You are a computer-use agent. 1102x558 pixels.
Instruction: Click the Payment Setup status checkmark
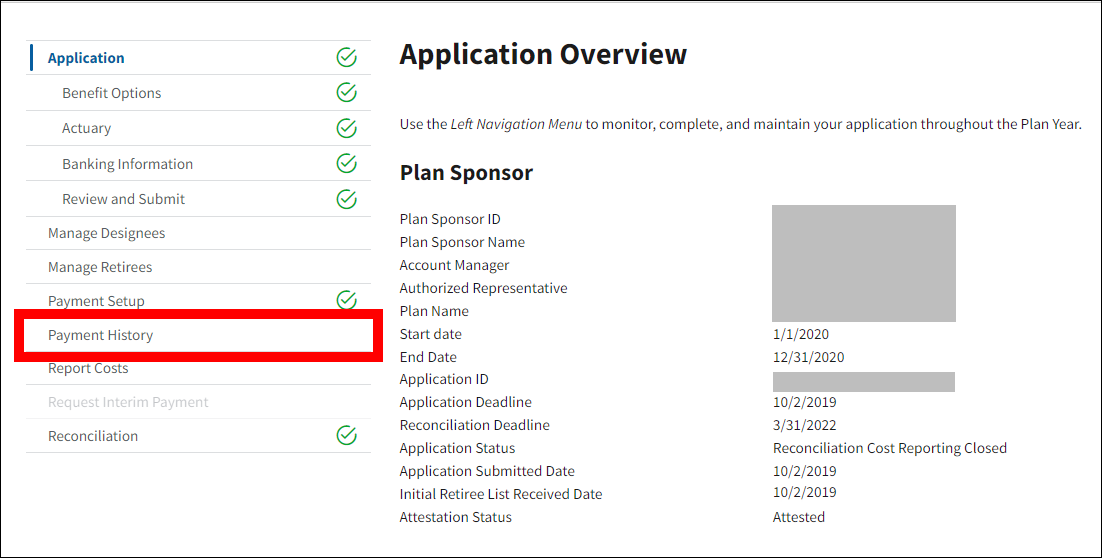tap(346, 300)
